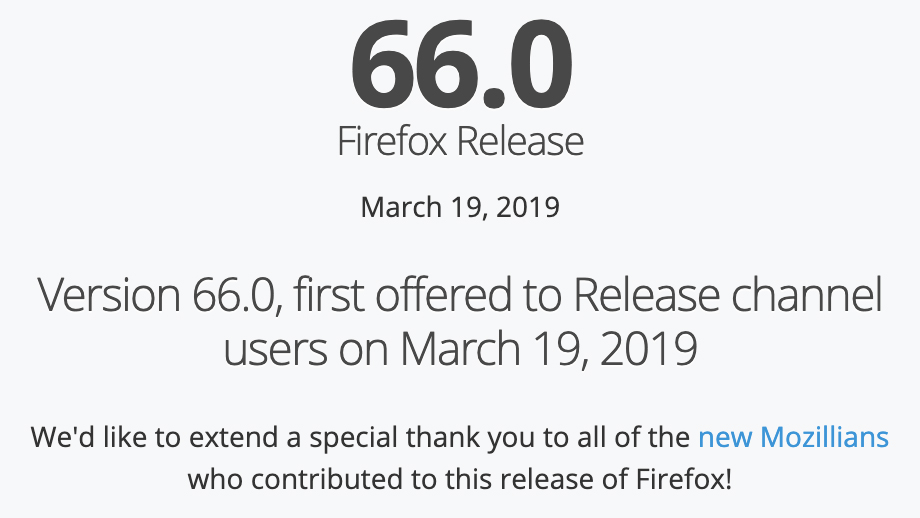Click the word users in the heading
920x518 pixels.
[x=275, y=348]
